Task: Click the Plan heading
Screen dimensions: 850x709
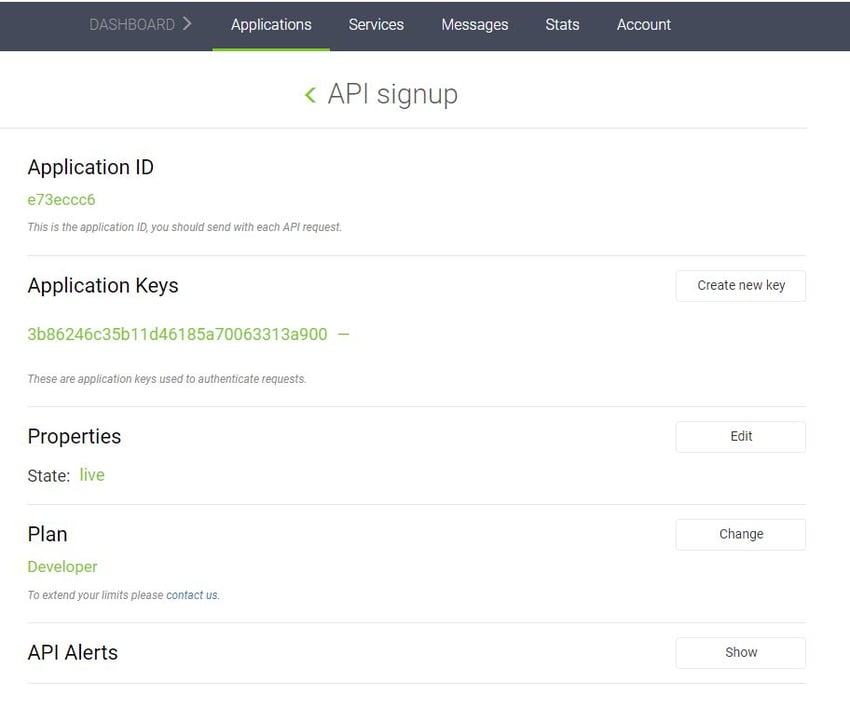Action: (47, 534)
